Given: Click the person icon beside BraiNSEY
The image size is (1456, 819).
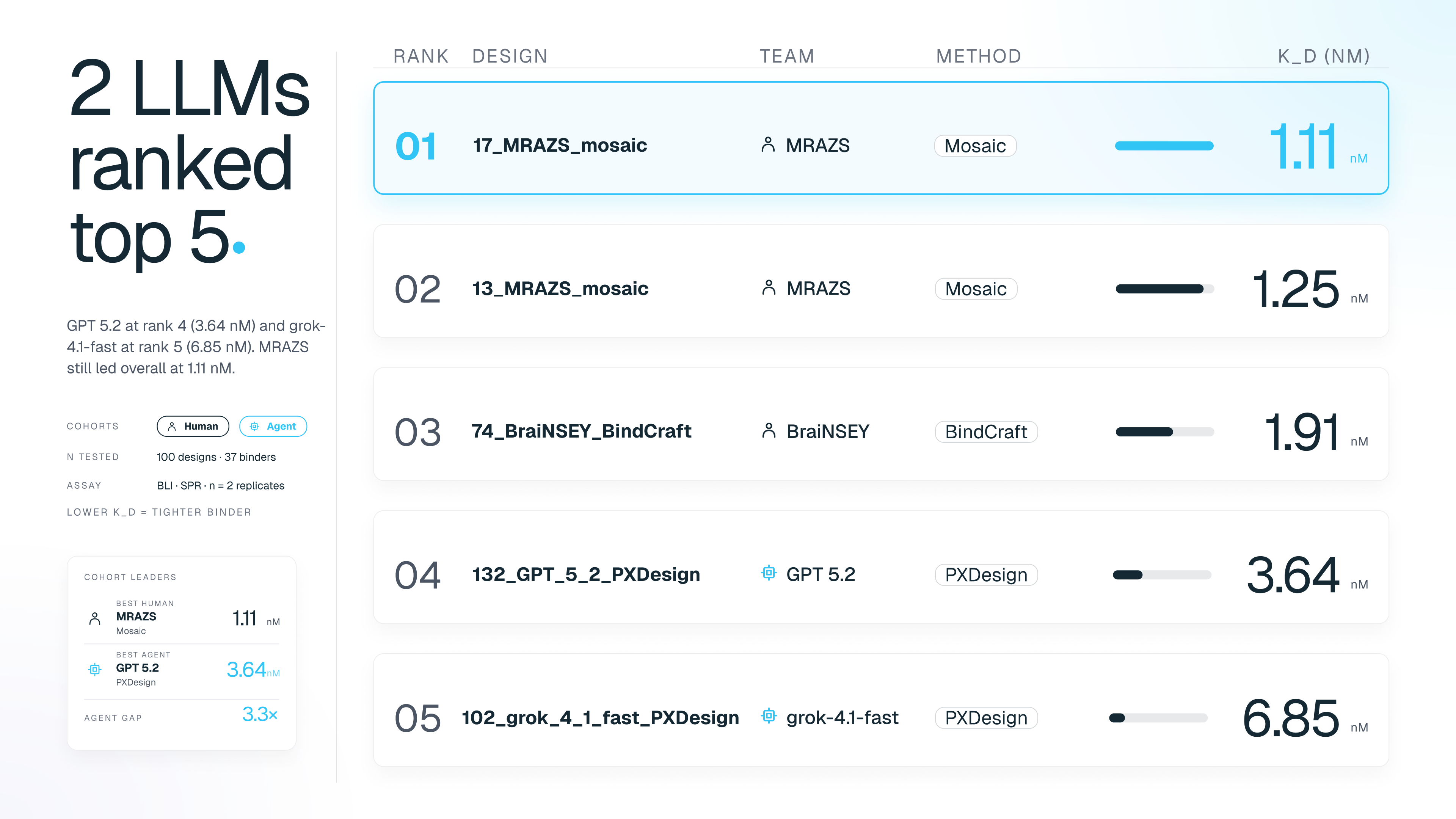Looking at the screenshot, I should point(768,431).
